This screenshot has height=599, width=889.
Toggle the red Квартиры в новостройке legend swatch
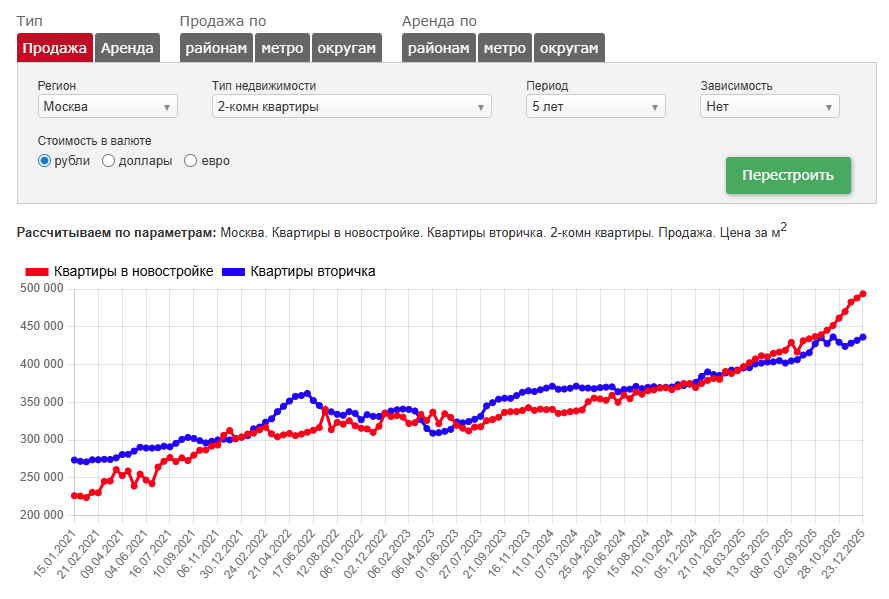coord(37,272)
